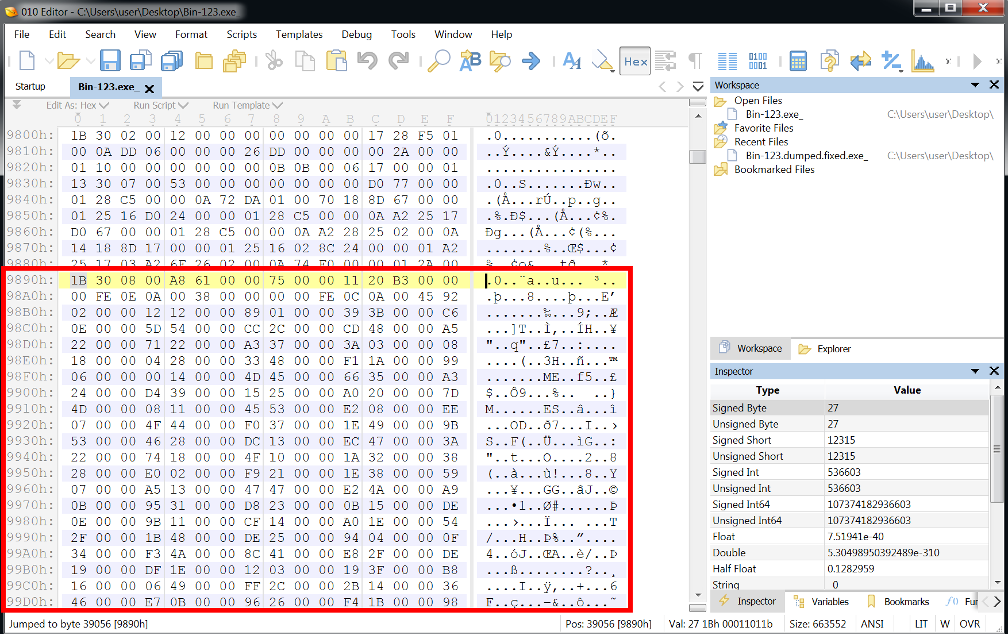
Task: Open the Histogram tool icon
Action: [x=922, y=62]
